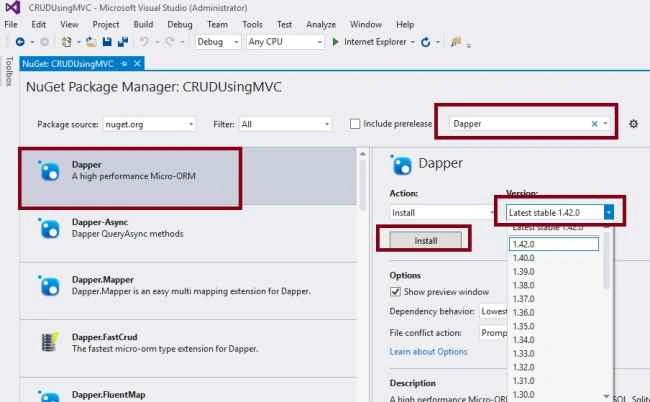Open the View menu
Viewport: 650px width, 402px height.
(69, 24)
